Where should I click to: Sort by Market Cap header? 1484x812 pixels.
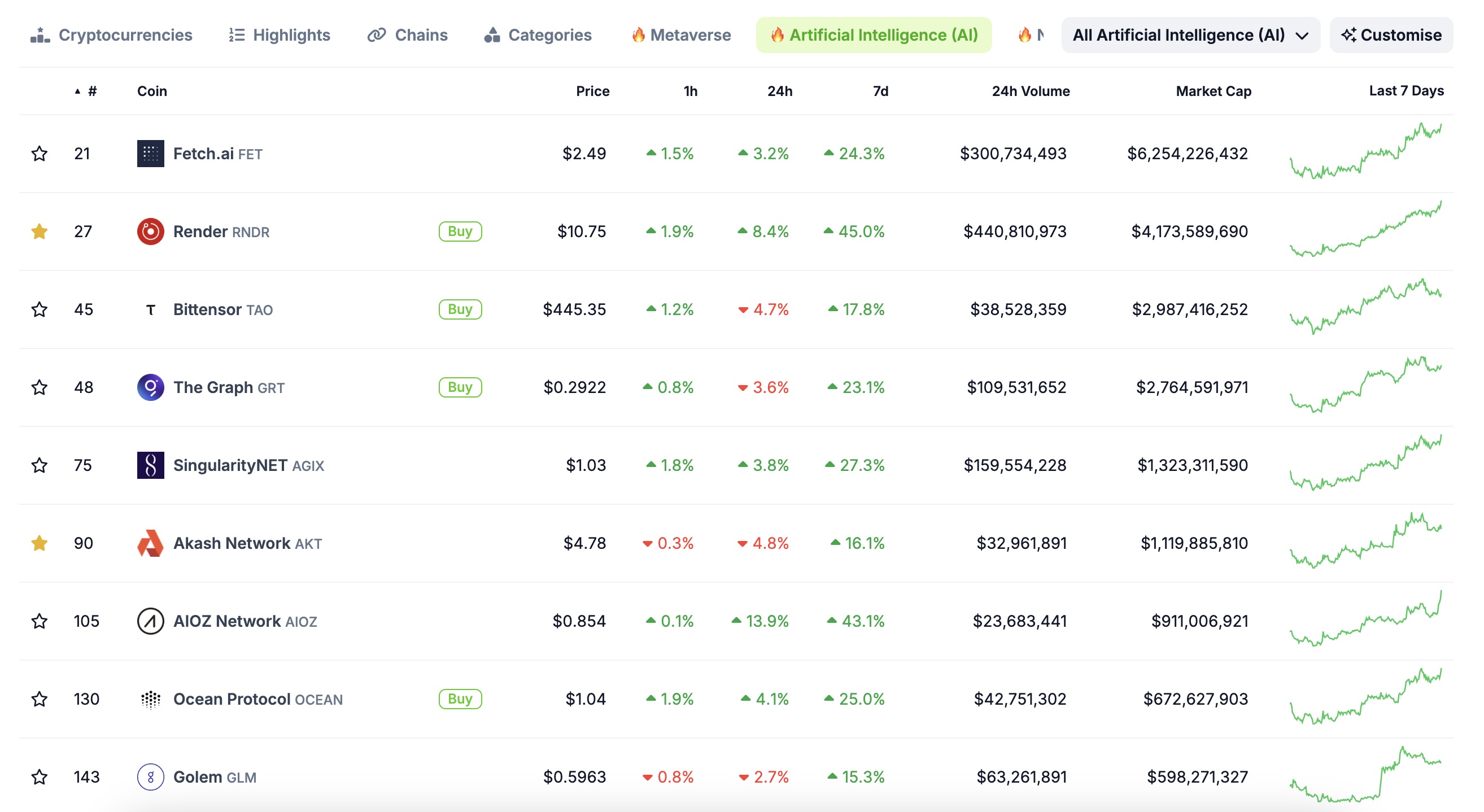pyautogui.click(x=1214, y=91)
